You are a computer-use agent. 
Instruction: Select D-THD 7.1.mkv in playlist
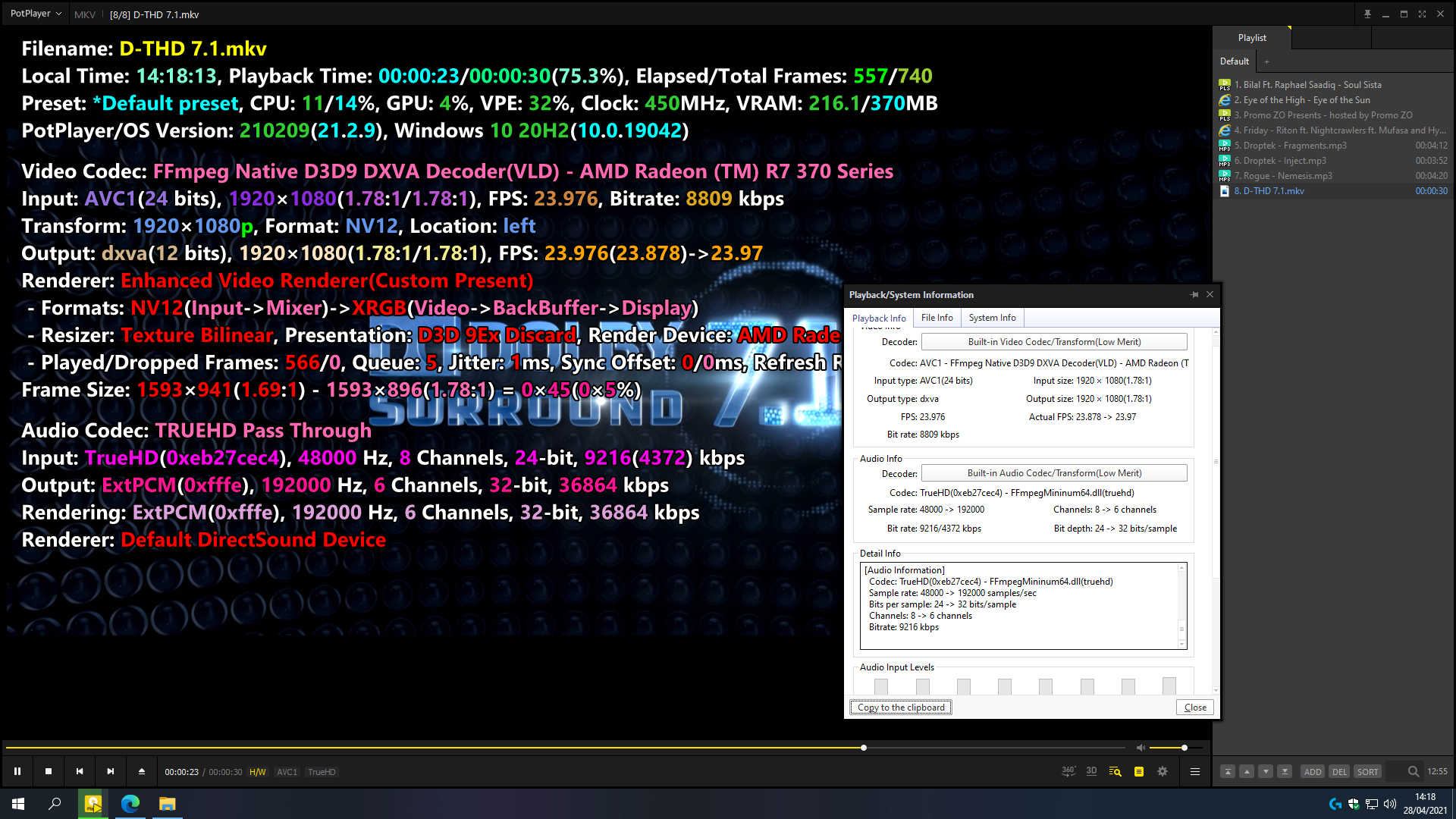1333,191
